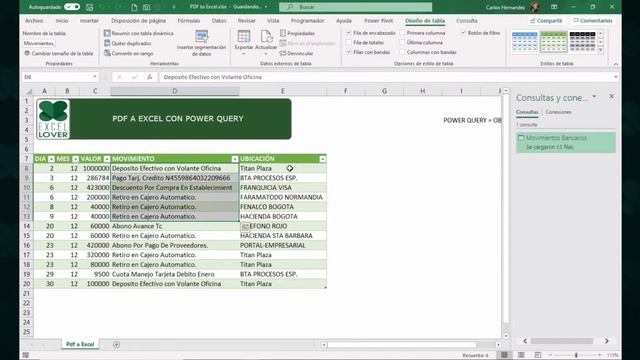This screenshot has height=360, width=640.
Task: Switch to Page Break preview in status bar
Action: tap(538, 355)
